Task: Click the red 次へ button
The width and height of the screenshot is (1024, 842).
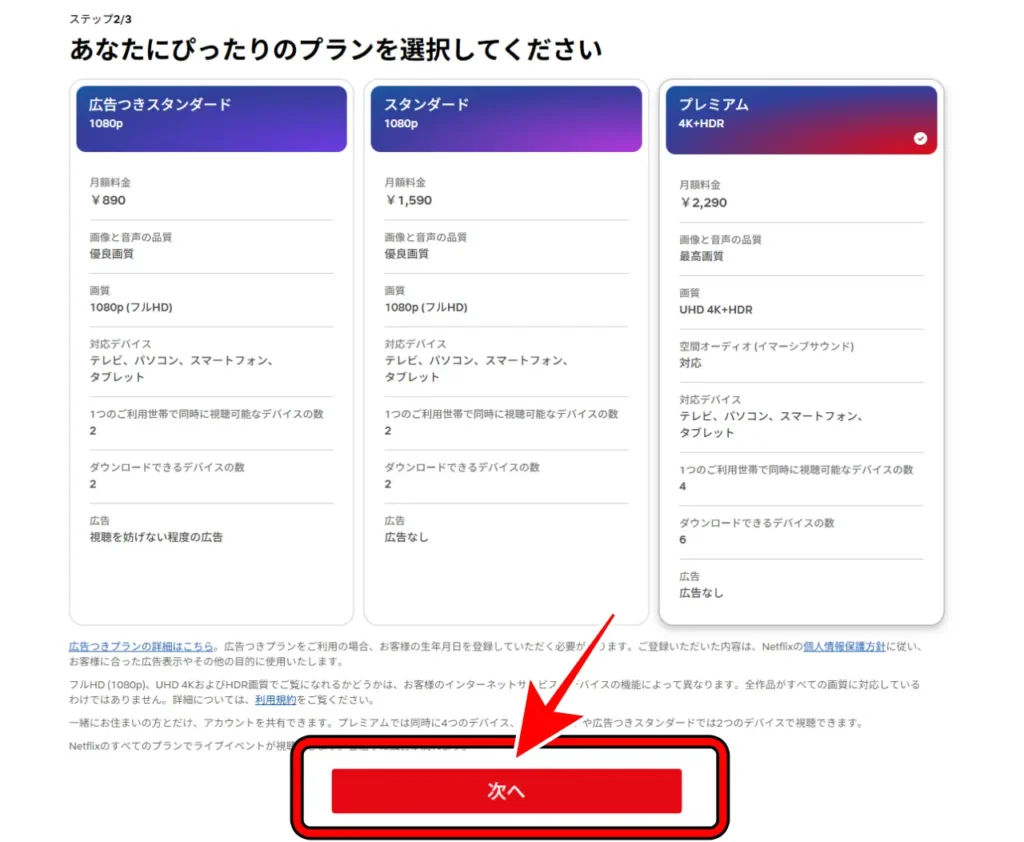Action: pyautogui.click(x=506, y=789)
